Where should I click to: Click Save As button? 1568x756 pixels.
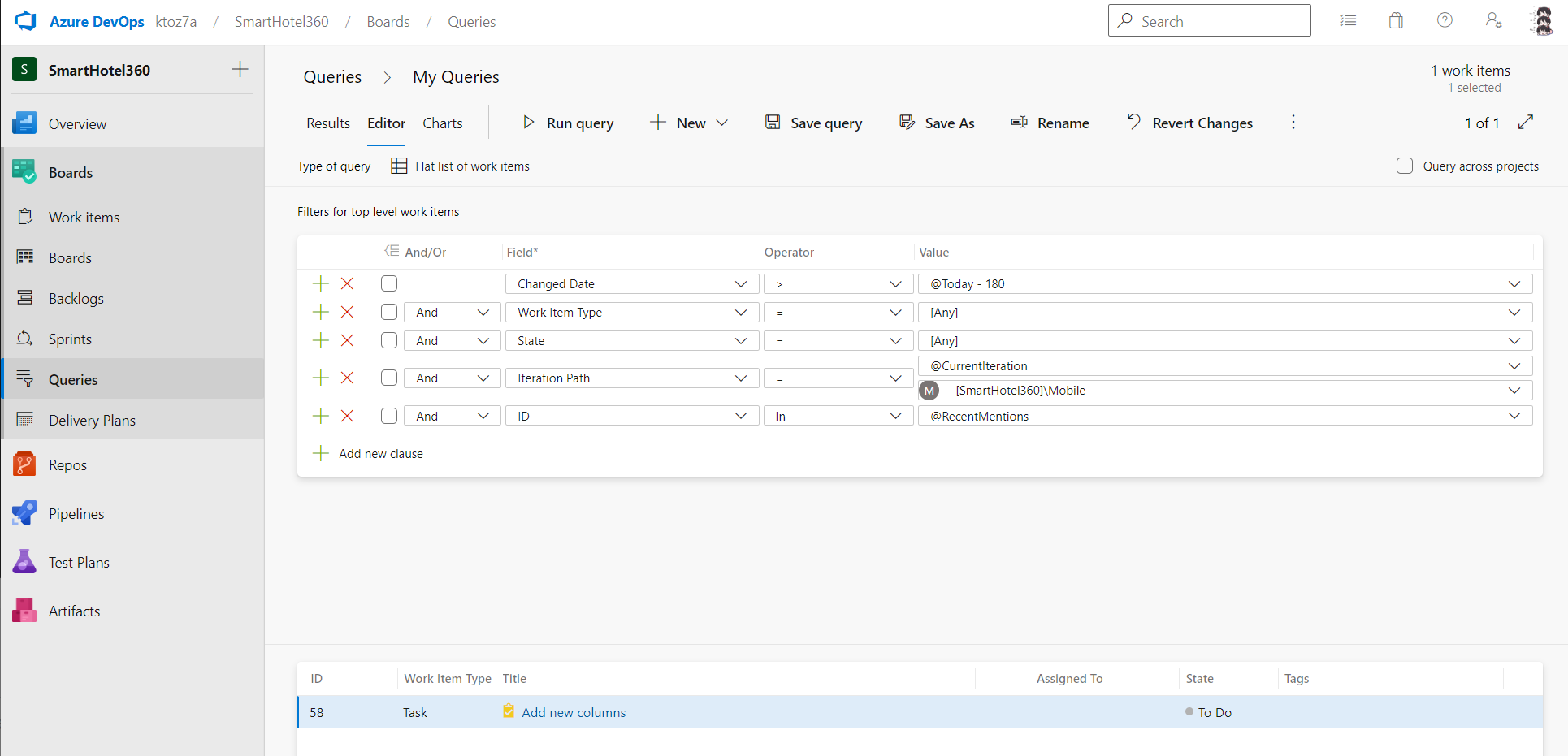pyautogui.click(x=937, y=123)
